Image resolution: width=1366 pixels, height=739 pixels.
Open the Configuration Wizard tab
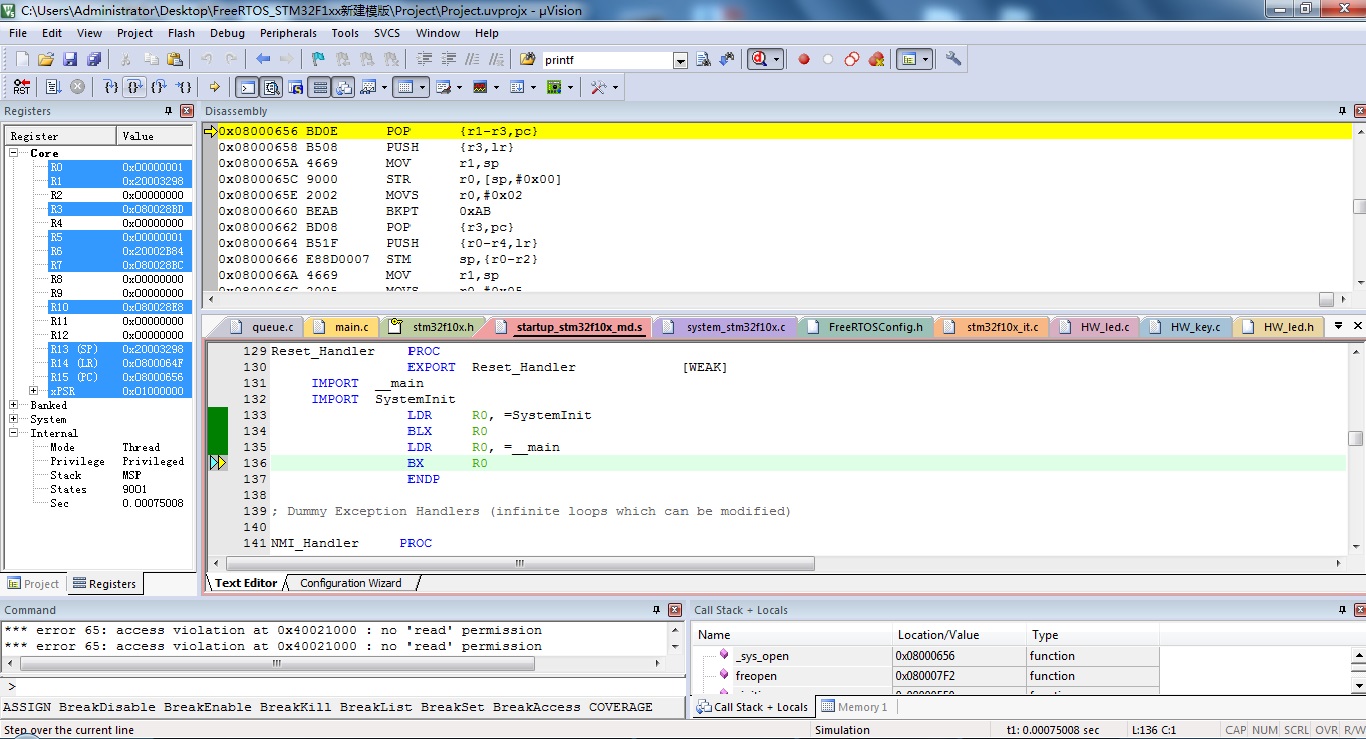(x=350, y=583)
